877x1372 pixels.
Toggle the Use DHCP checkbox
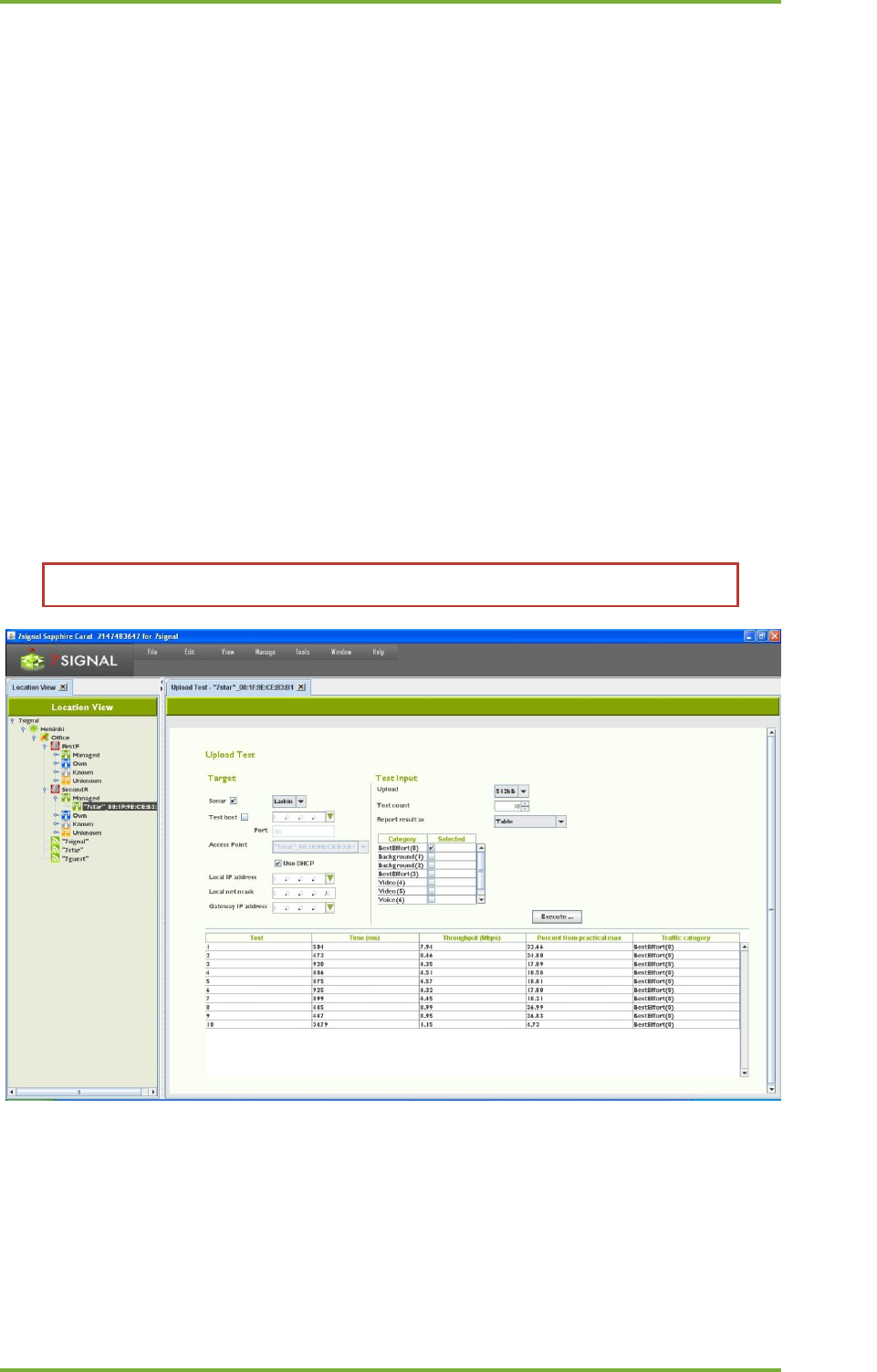[277, 863]
